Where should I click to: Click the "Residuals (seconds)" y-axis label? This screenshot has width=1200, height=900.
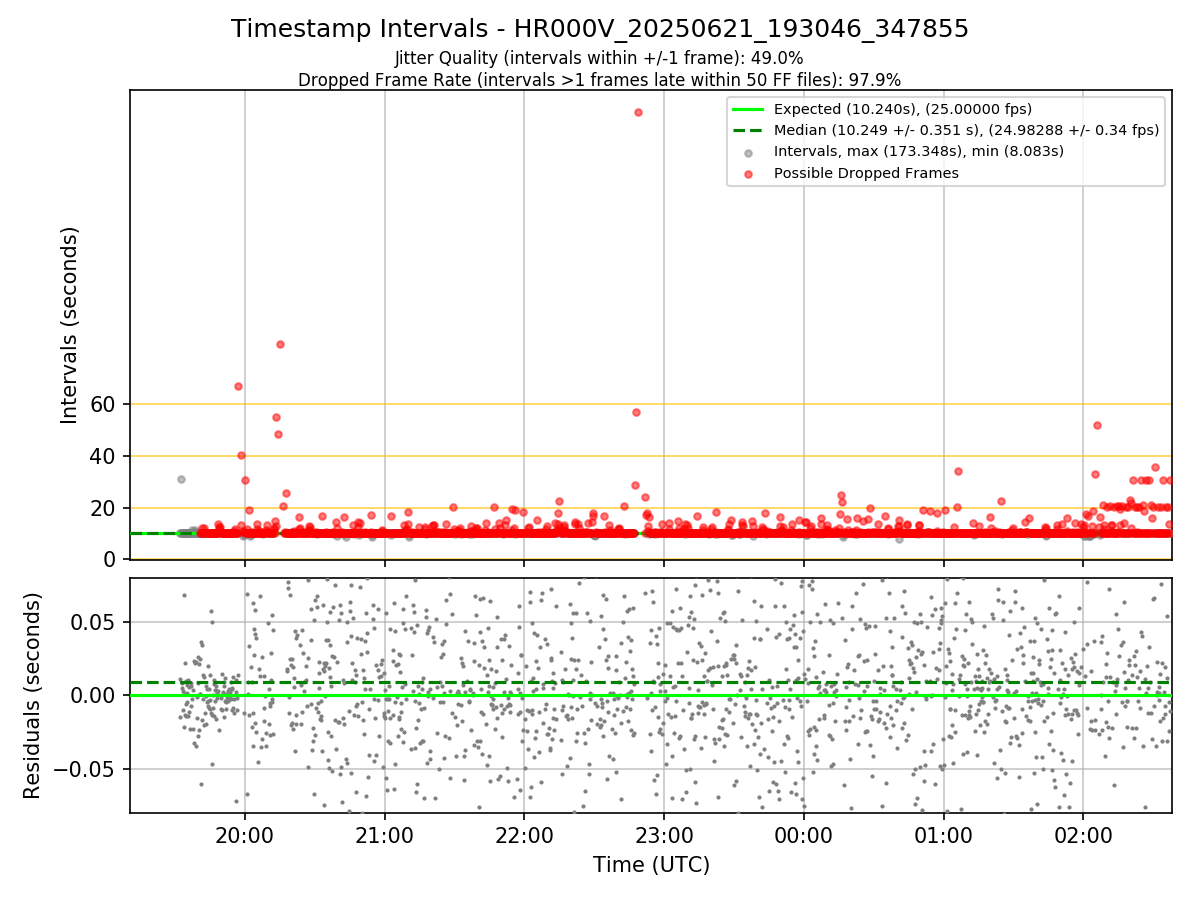click(32, 696)
